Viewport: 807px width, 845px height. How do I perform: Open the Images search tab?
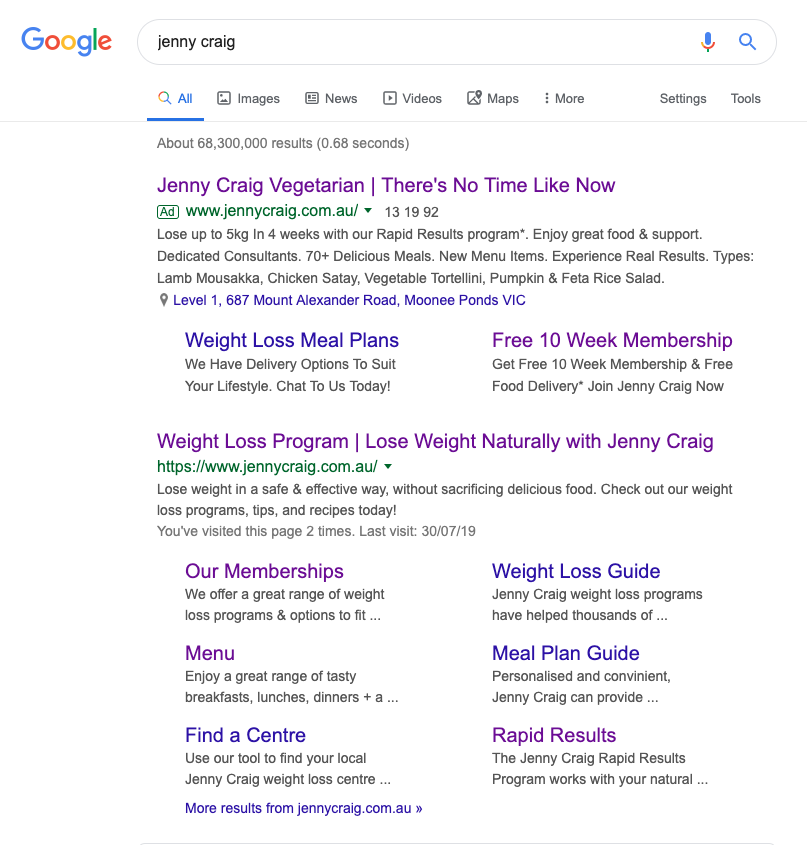(248, 99)
